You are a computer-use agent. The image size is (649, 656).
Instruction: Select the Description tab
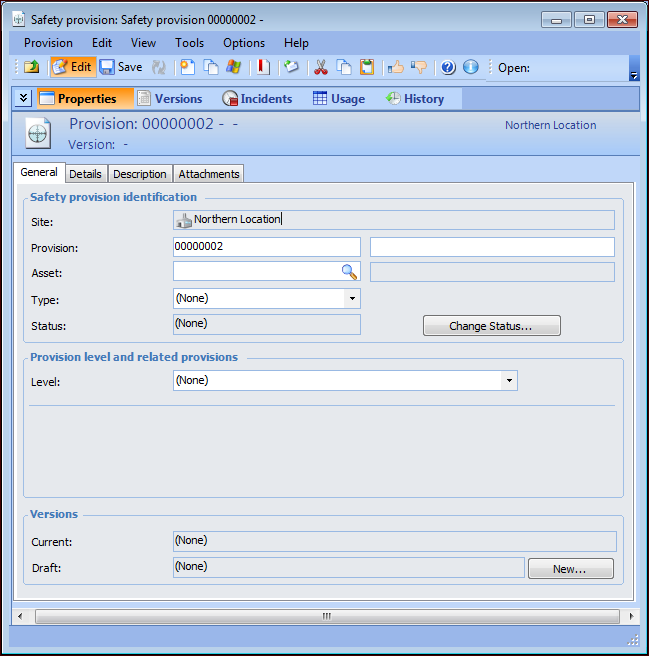(x=140, y=174)
